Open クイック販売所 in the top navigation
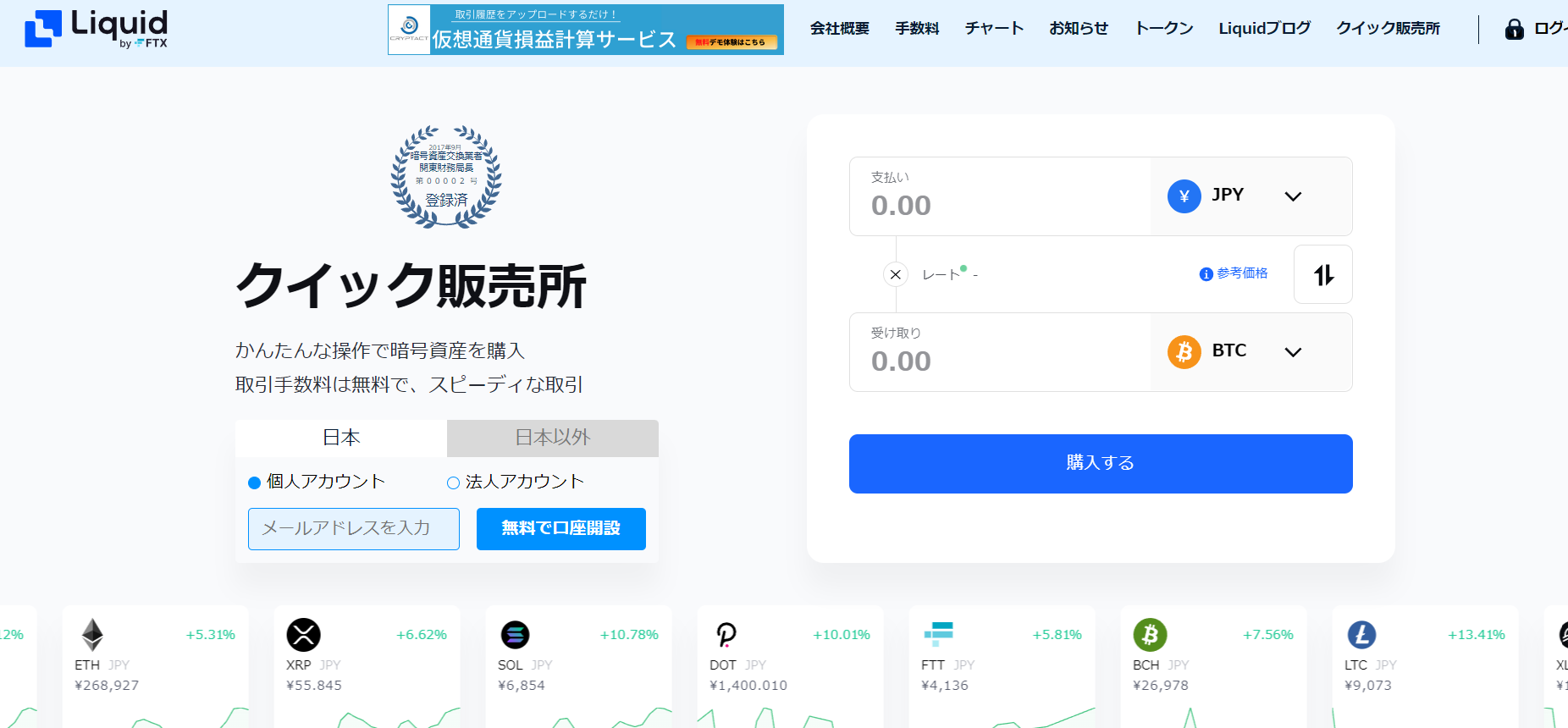1568x728 pixels. 1389,29
